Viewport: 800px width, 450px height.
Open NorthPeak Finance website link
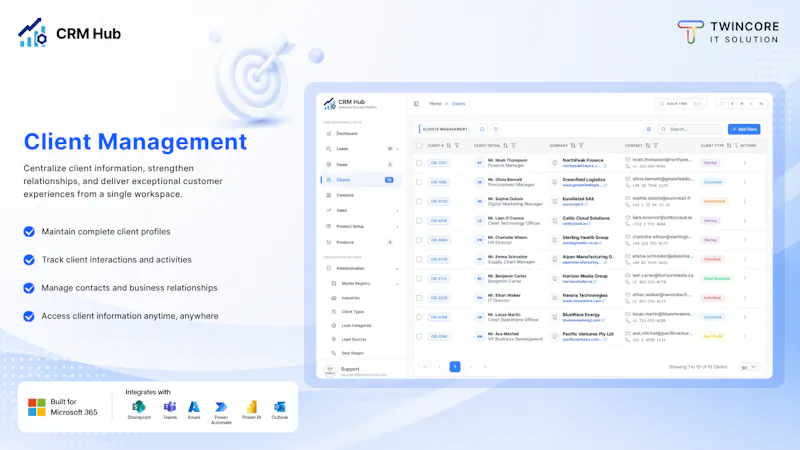coord(584,166)
